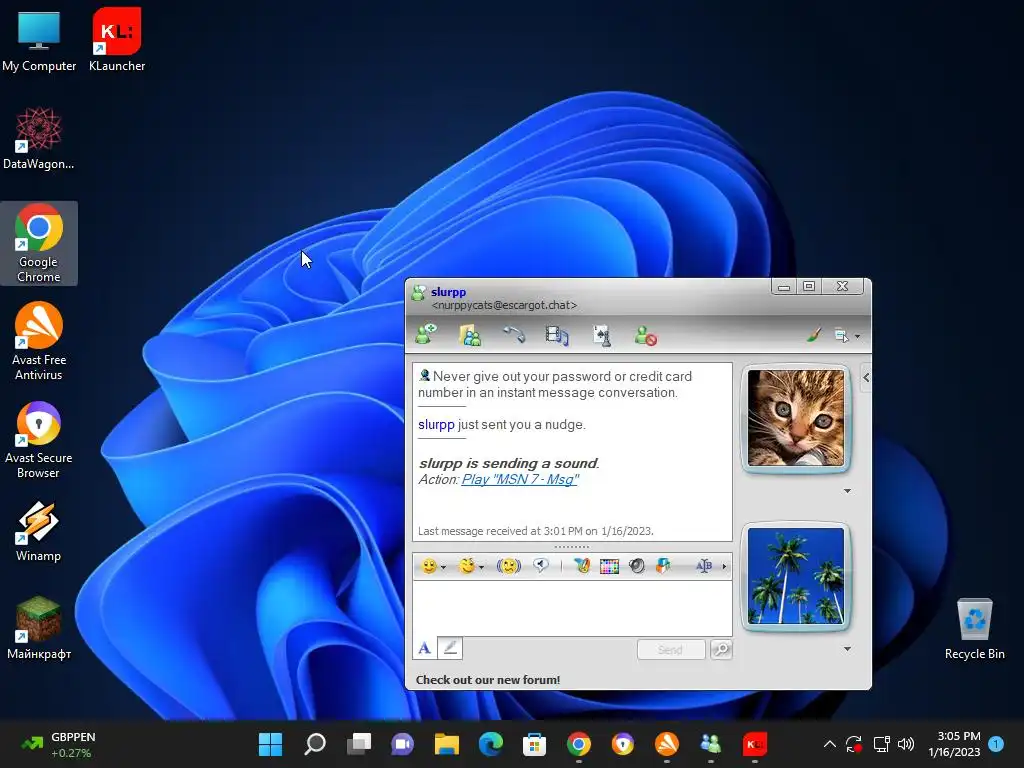Switch to KLauncher on the taskbar
Viewport: 1024px width, 768px height.
tap(754, 744)
